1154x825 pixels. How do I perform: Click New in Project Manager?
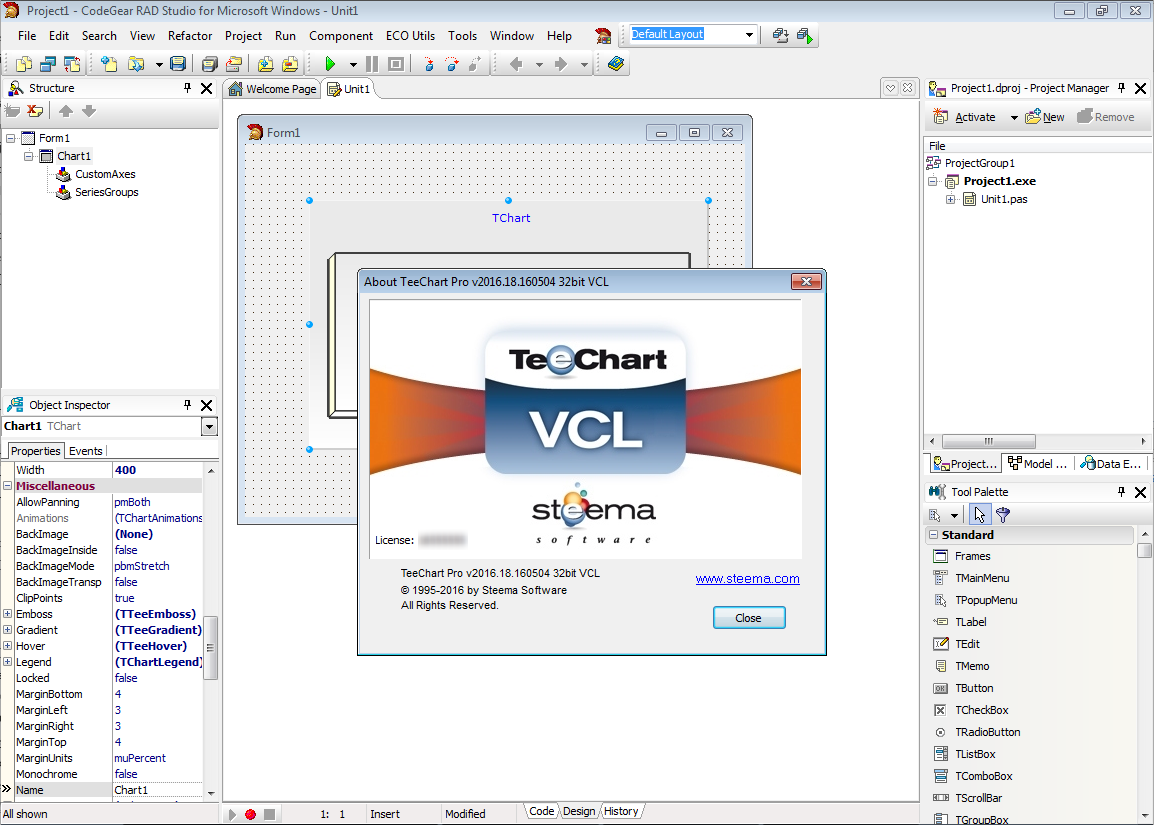(x=1044, y=117)
